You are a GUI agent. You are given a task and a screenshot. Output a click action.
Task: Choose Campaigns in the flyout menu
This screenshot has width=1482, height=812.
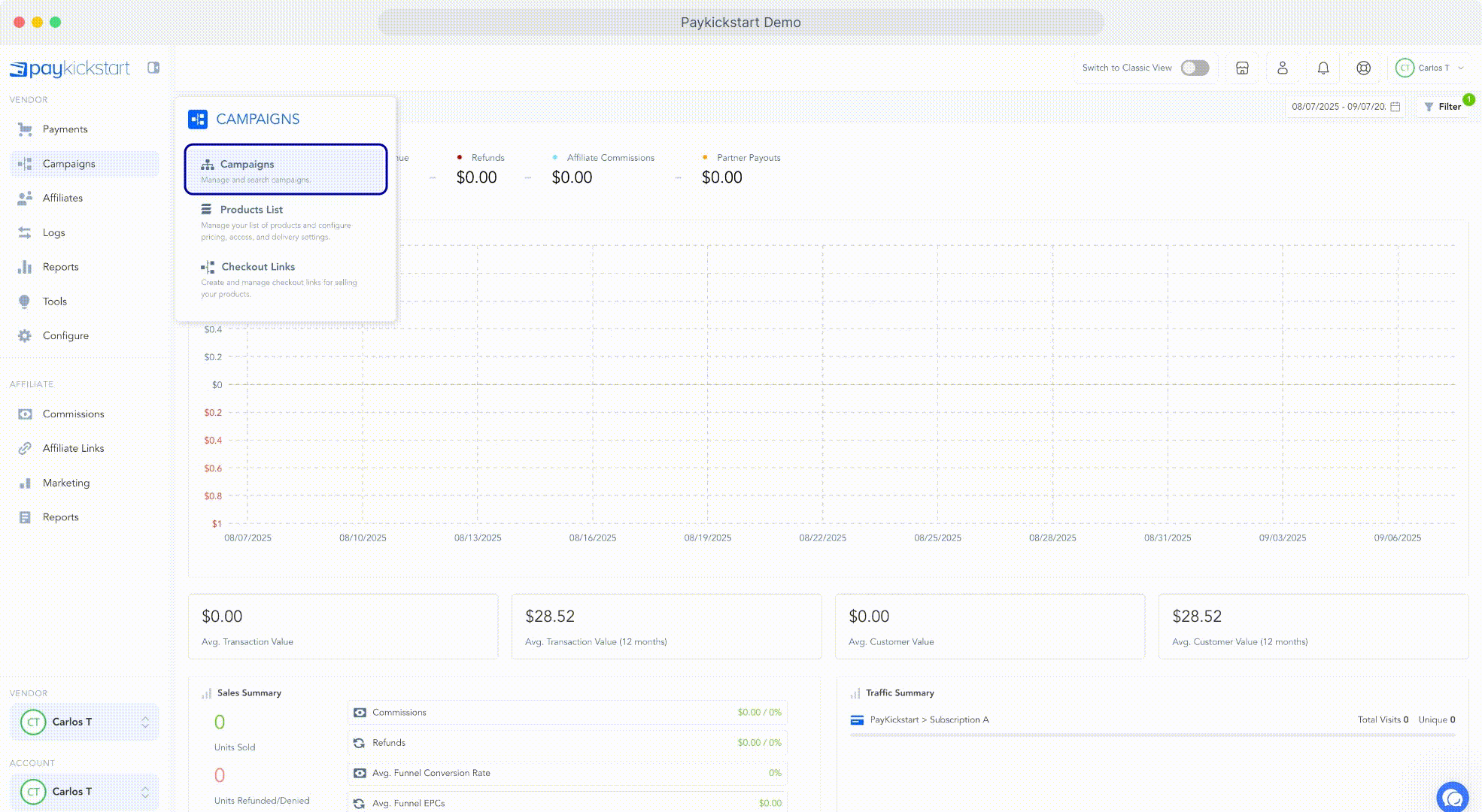tap(286, 170)
